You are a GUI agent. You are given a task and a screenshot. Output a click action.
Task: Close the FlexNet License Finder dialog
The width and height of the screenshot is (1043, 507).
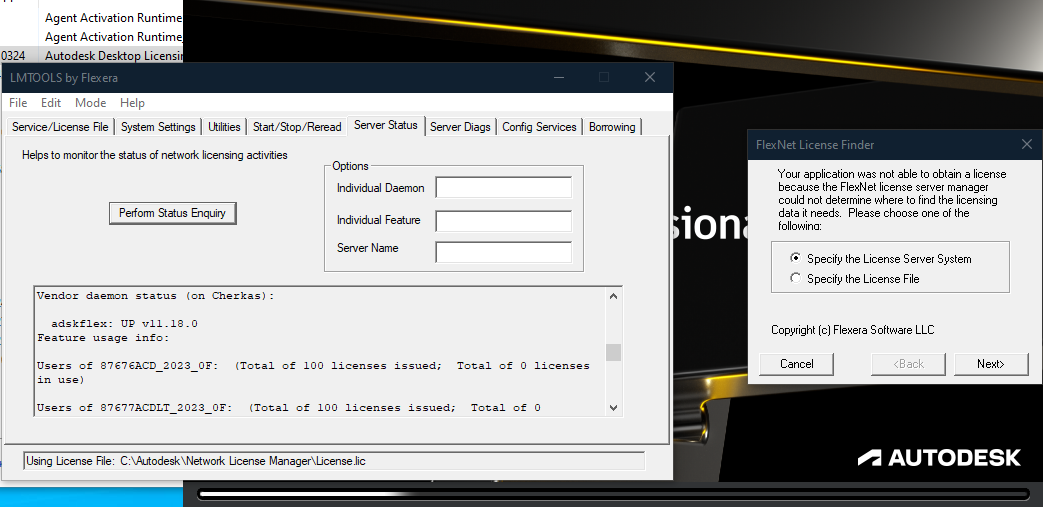[1026, 144]
